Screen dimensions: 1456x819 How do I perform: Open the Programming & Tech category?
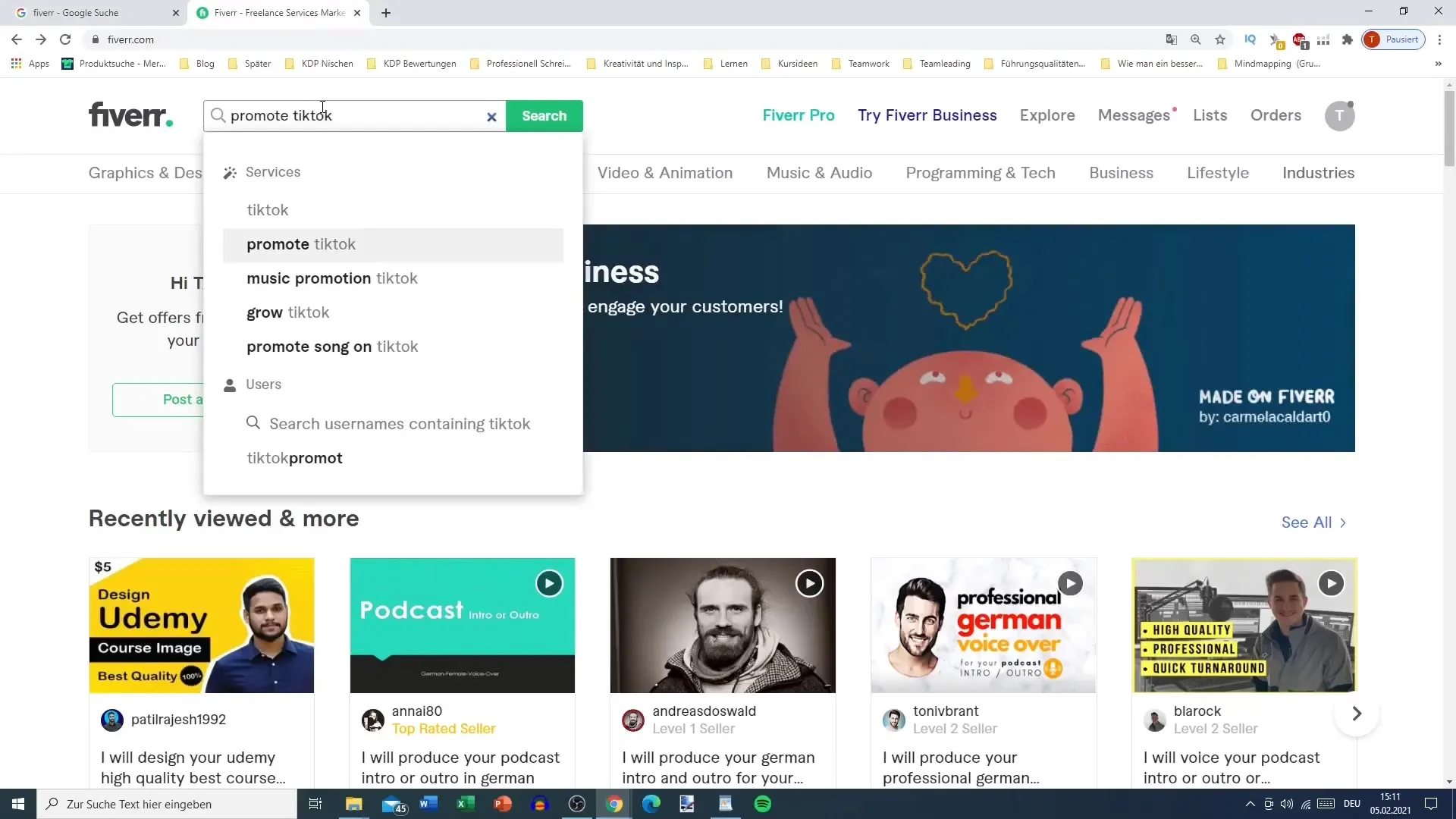click(981, 173)
